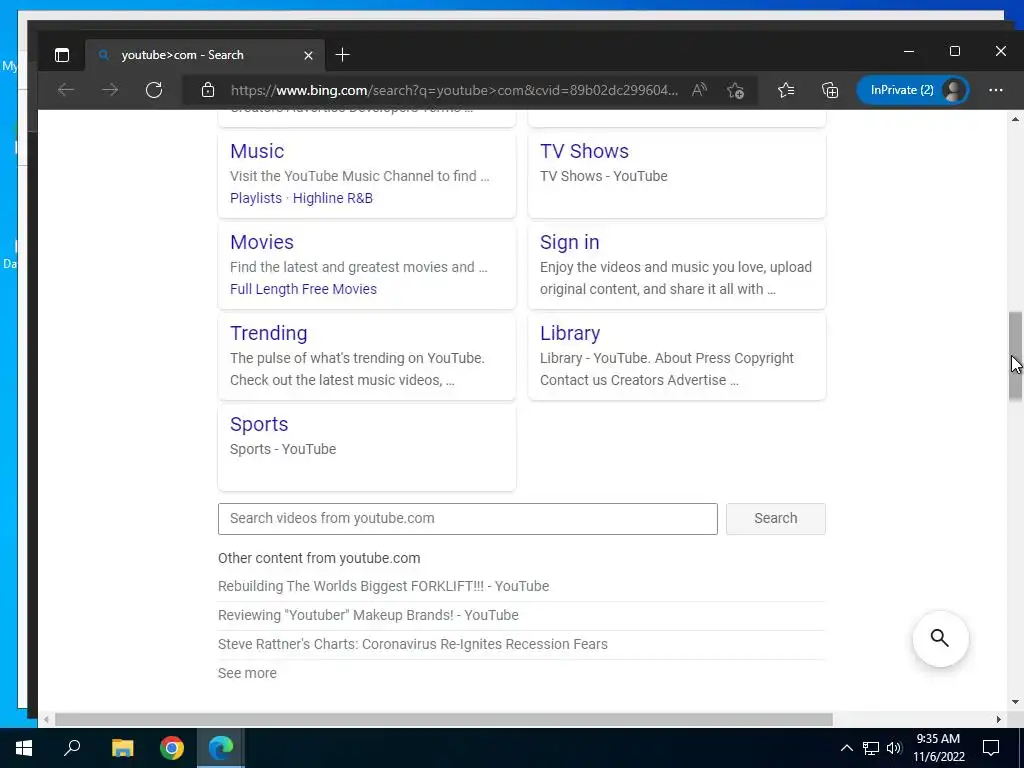
Task: Click the horizontal scrollbar right arrow
Action: pyautogui.click(x=999, y=720)
